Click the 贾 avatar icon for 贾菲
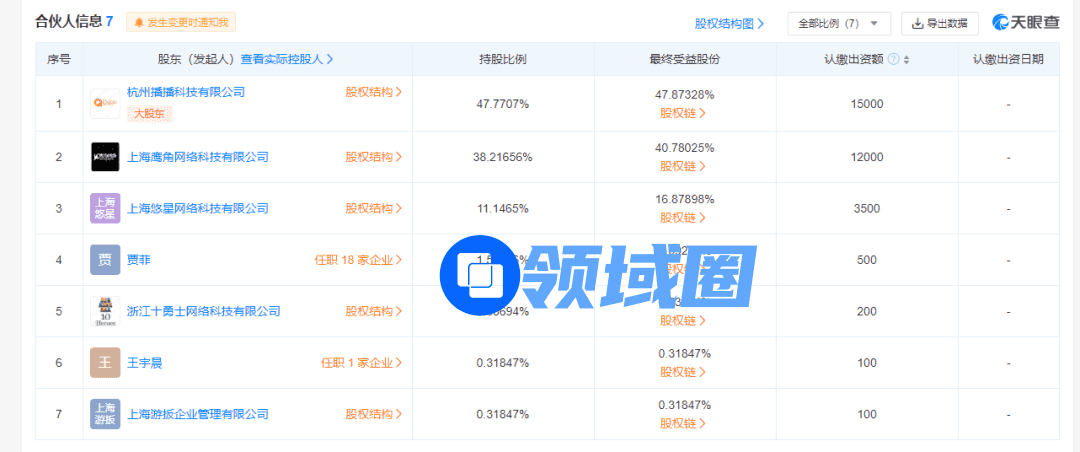1080x452 pixels. click(105, 260)
